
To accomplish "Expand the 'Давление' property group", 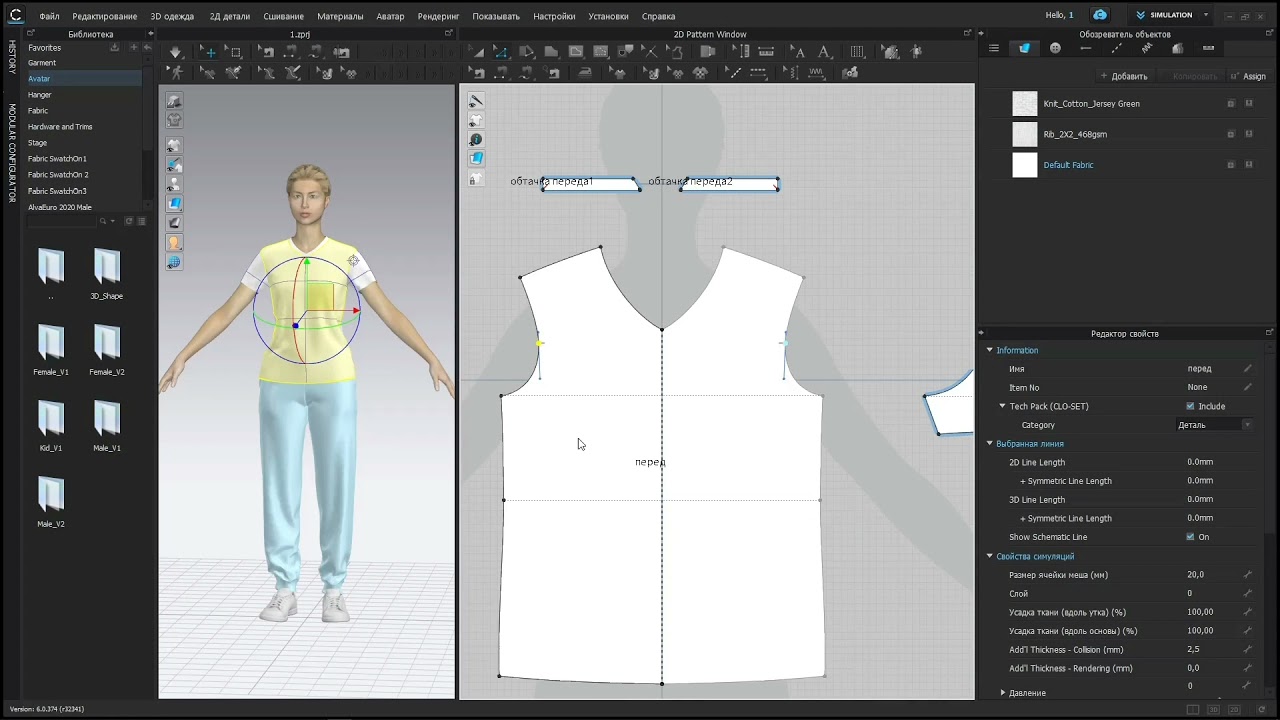I will [1003, 692].
